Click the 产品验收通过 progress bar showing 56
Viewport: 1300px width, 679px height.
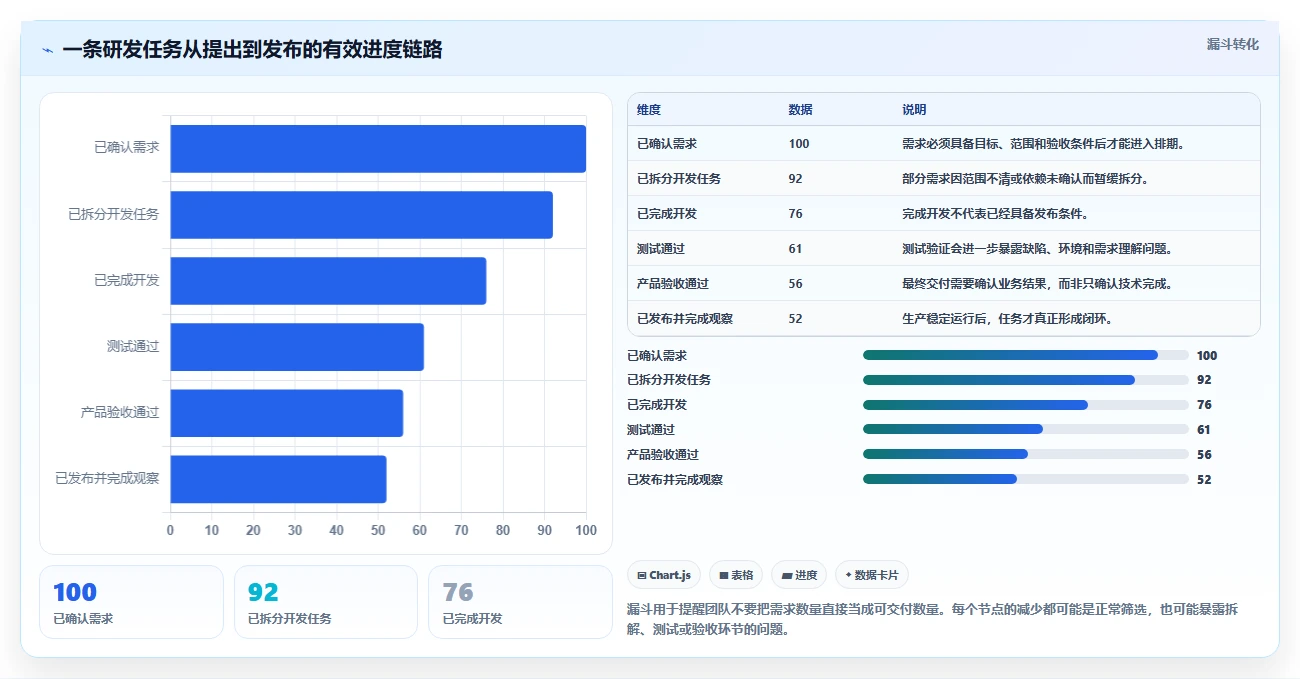tap(1026, 454)
